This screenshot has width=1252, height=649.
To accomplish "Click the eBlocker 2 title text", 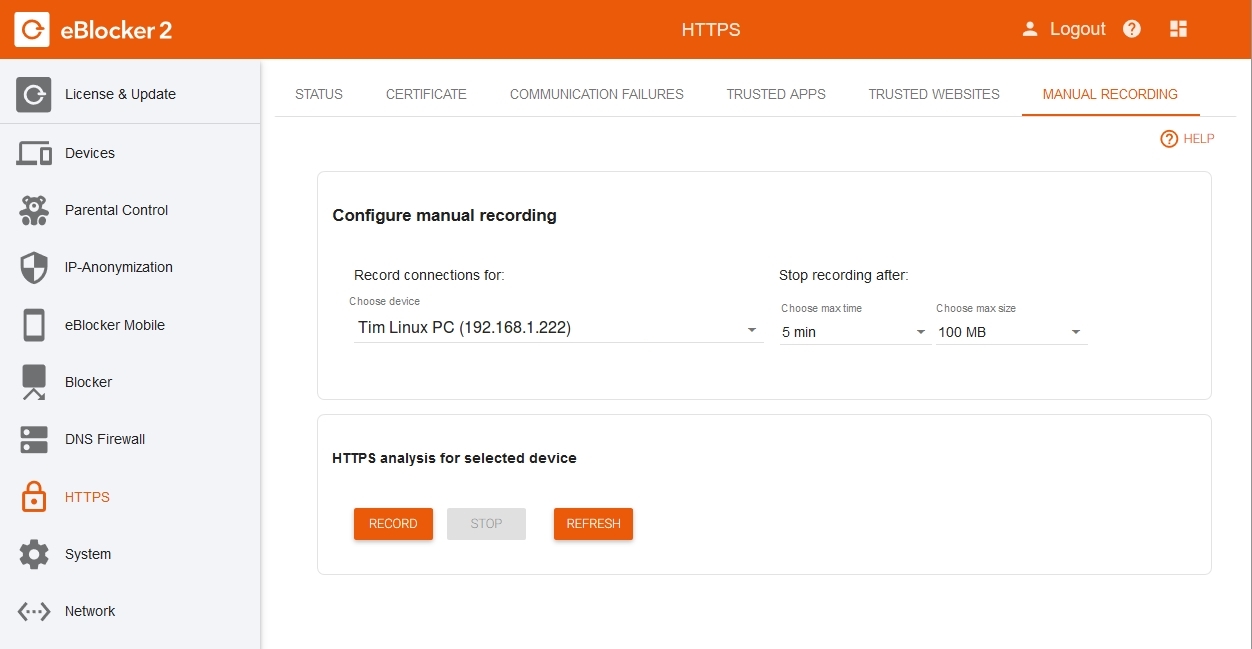I will pyautogui.click(x=117, y=30).
